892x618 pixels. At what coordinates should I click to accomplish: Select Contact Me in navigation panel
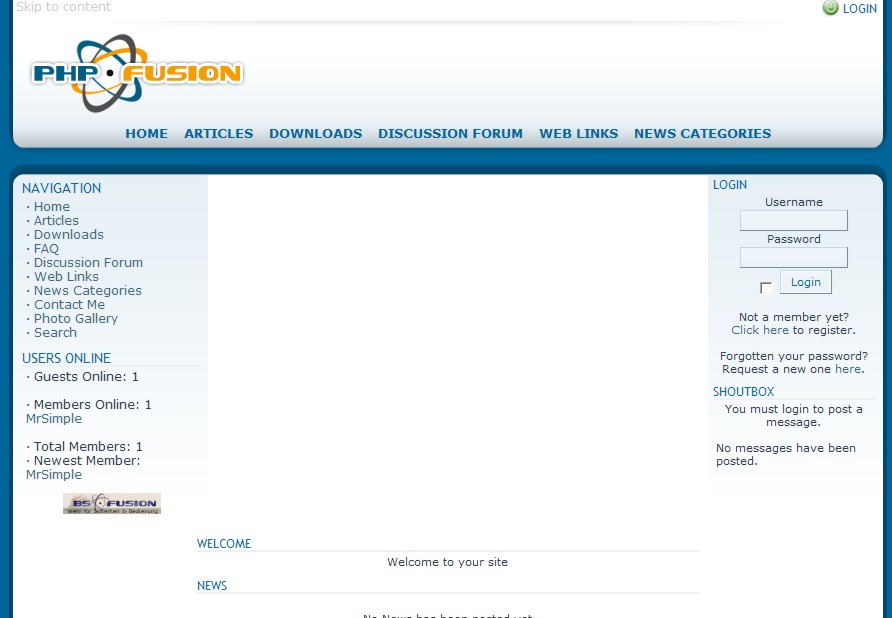(x=69, y=305)
